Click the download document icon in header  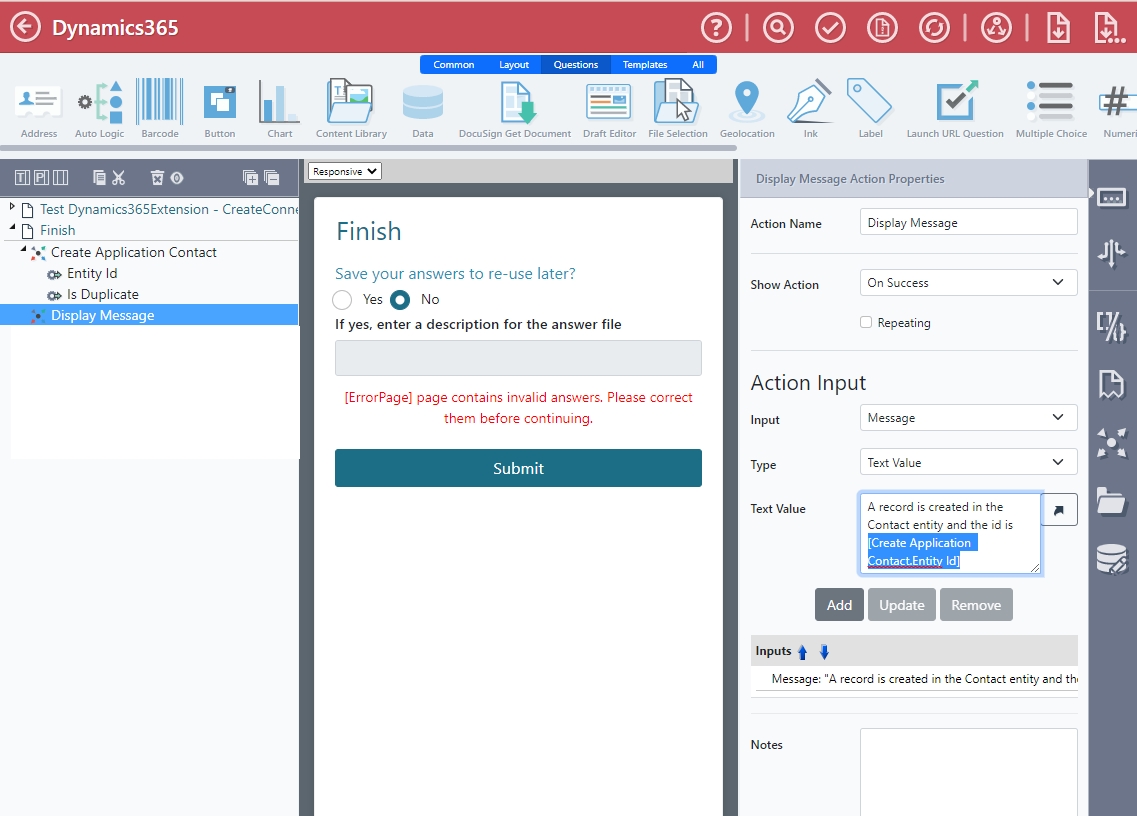click(x=1058, y=28)
